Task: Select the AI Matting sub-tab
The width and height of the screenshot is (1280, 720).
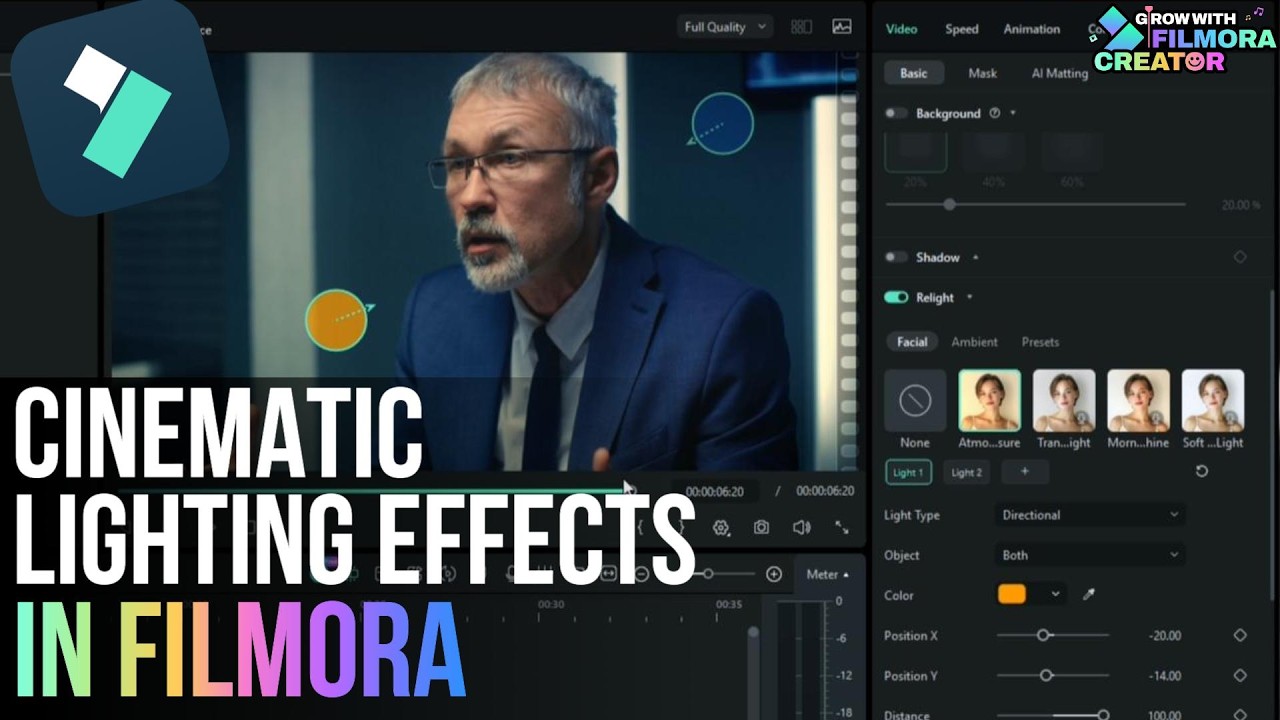Action: pyautogui.click(x=1059, y=73)
